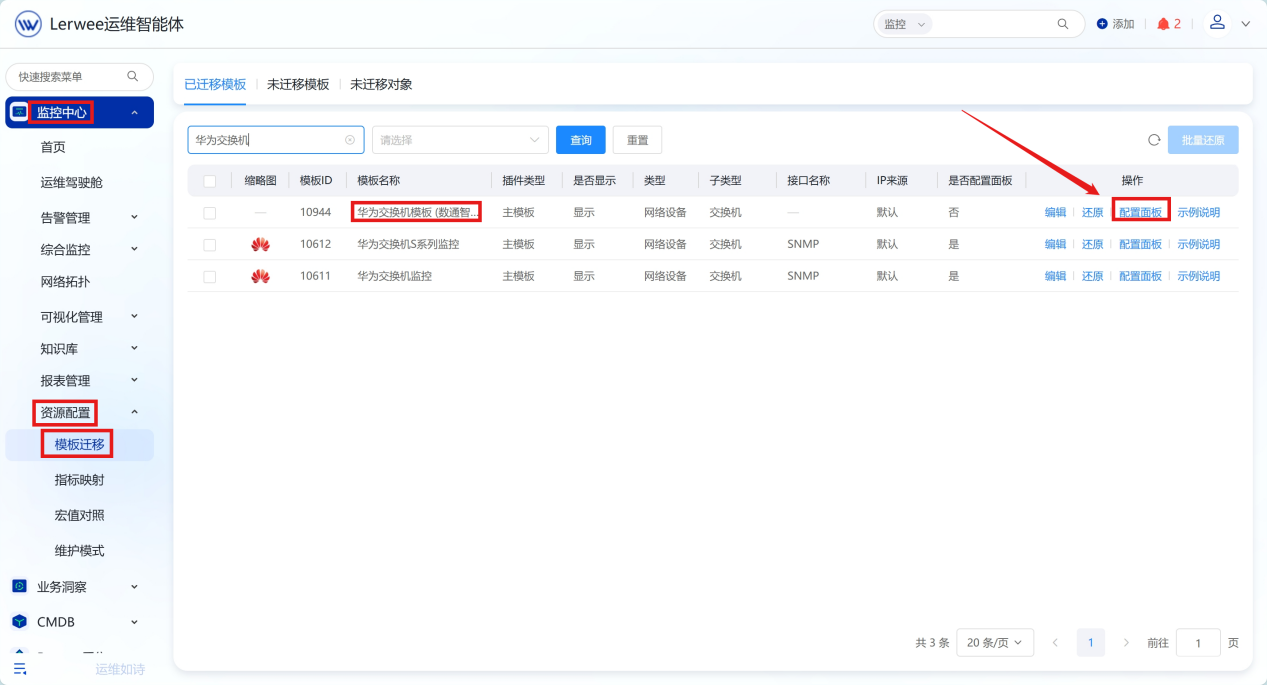This screenshot has height=685, width=1267.
Task: Open 网络拓扑 in sidebar
Action: point(65,281)
